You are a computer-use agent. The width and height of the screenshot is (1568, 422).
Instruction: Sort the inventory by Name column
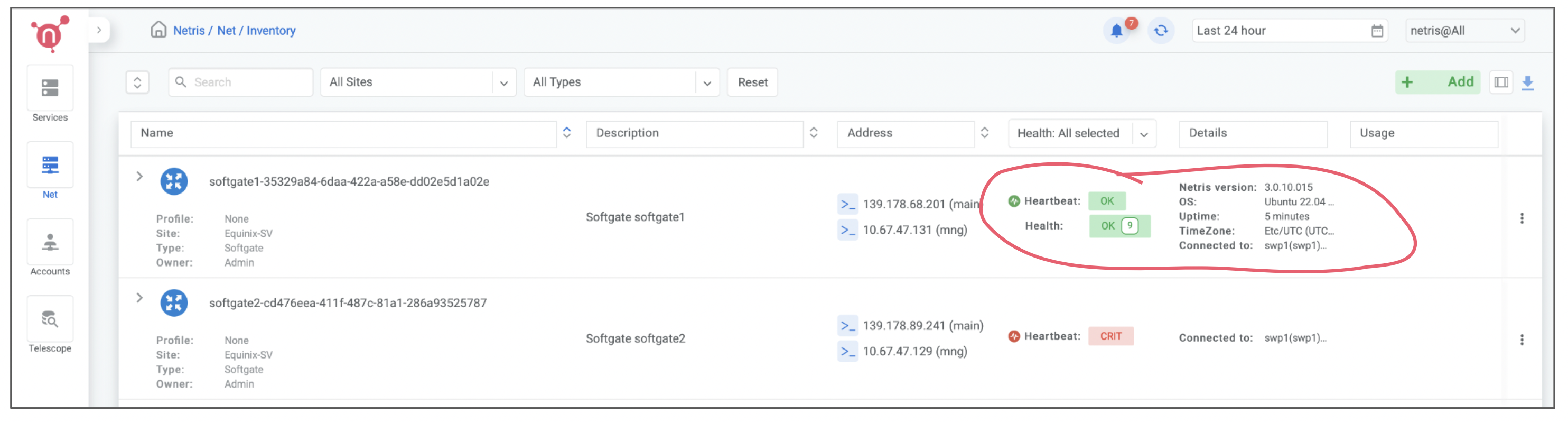click(x=567, y=133)
